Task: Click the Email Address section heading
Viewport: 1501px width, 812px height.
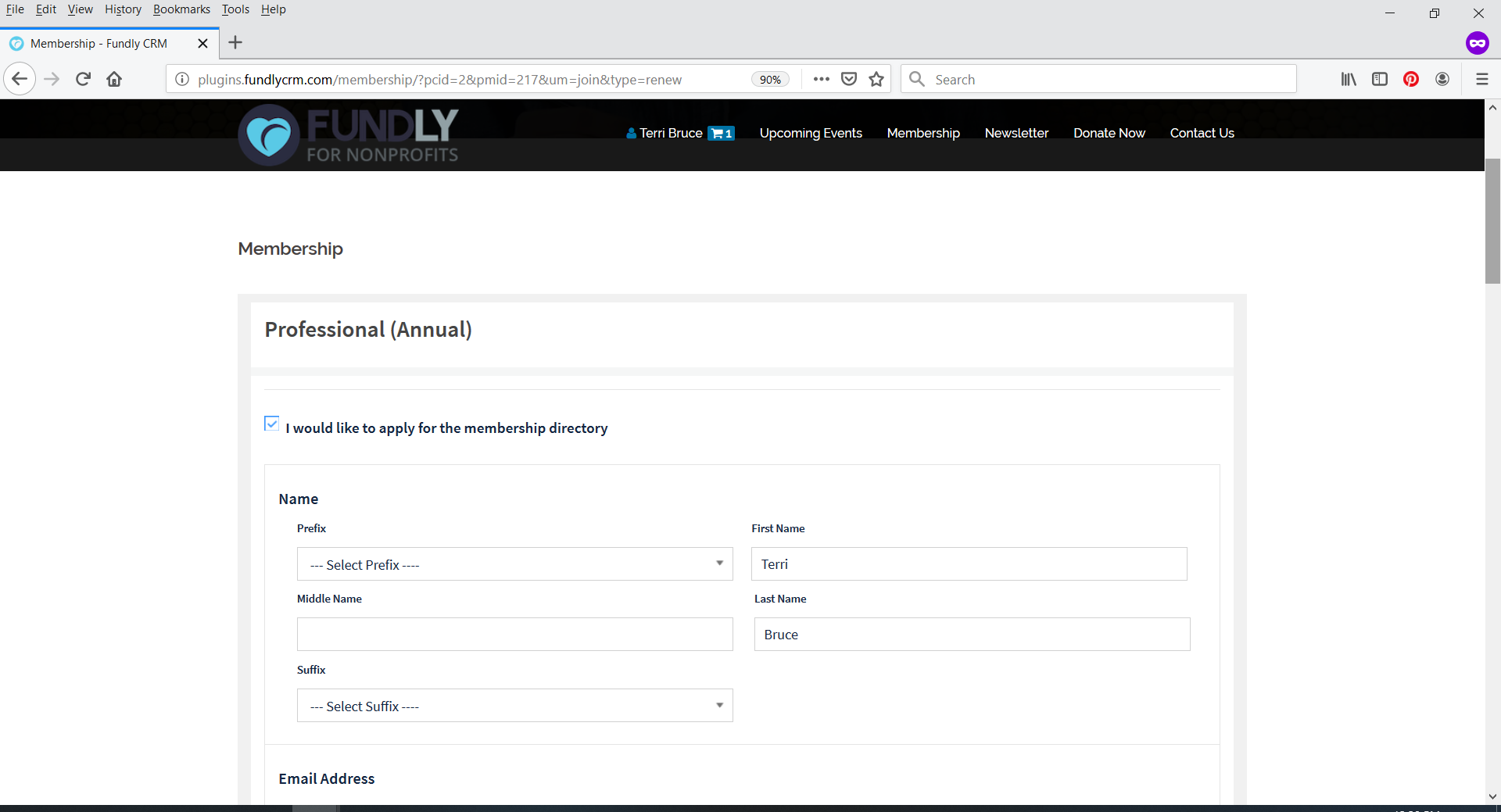Action: click(327, 779)
